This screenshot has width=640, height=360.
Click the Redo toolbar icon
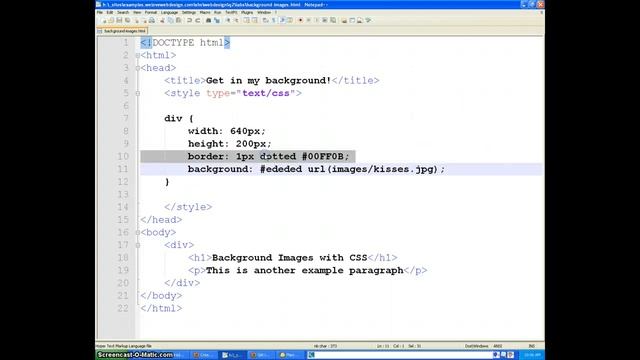198,20
